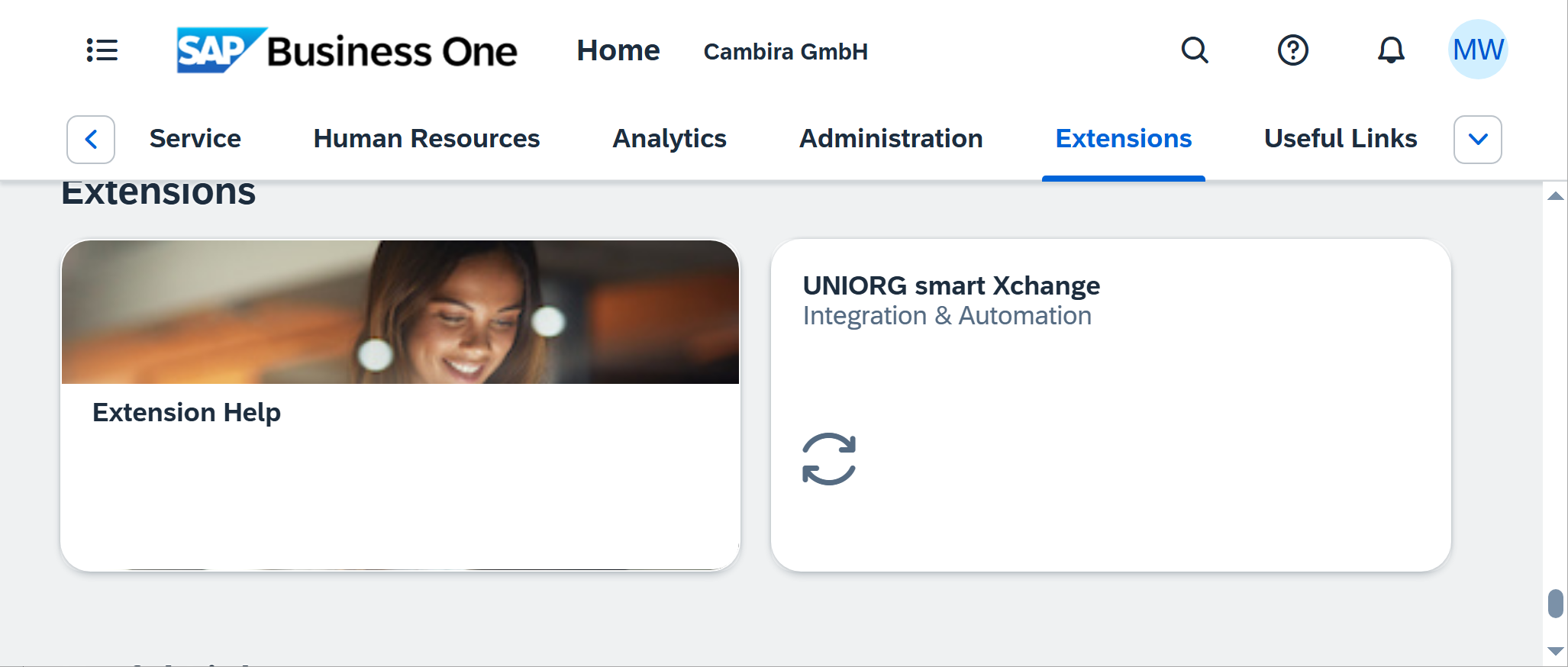Screen dimensions: 1568x667
Task: Expand the tab overflow dropdown chevron
Action: pos(1478,140)
